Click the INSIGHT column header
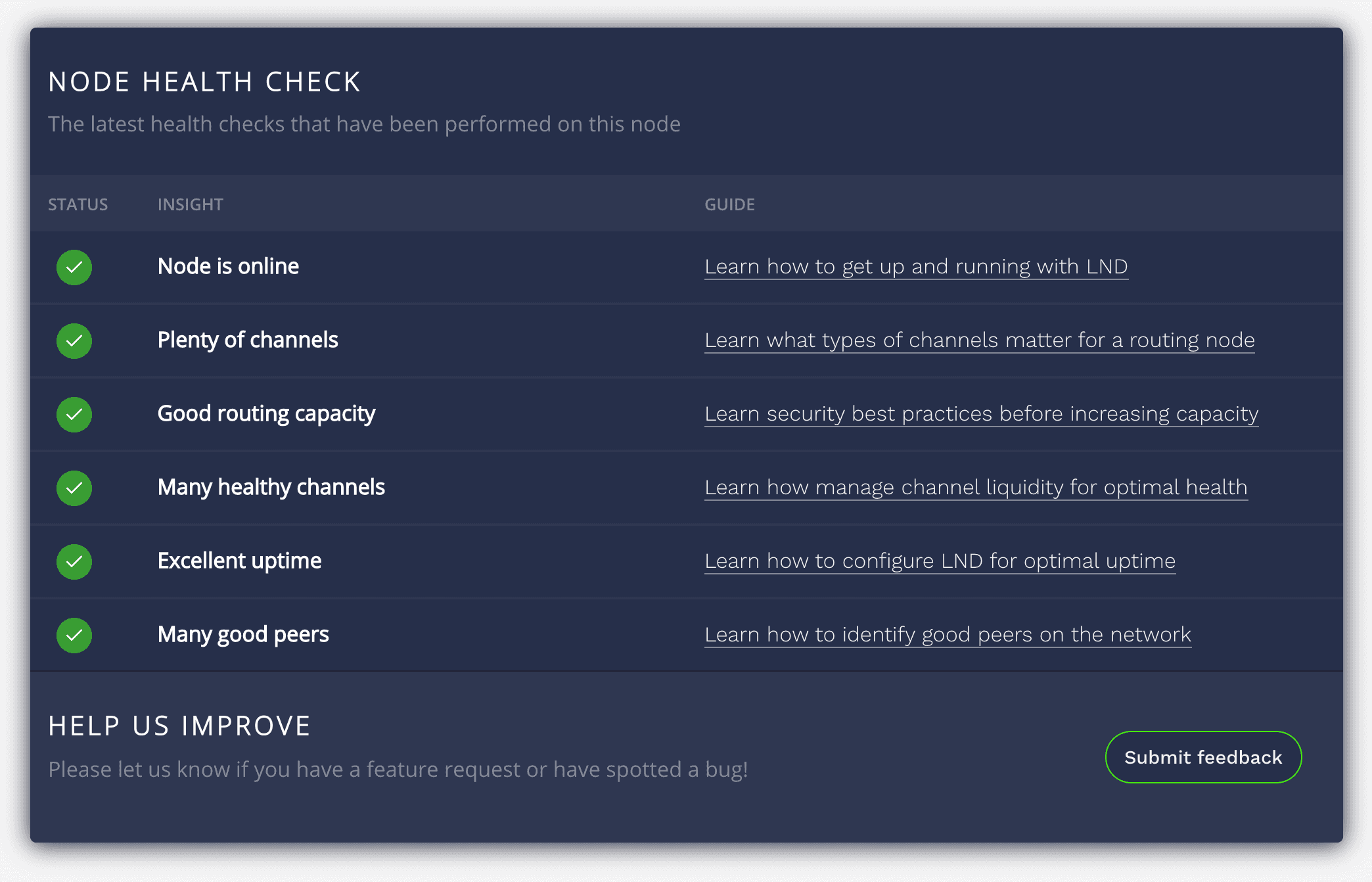This screenshot has width=1372, height=882. [x=190, y=204]
